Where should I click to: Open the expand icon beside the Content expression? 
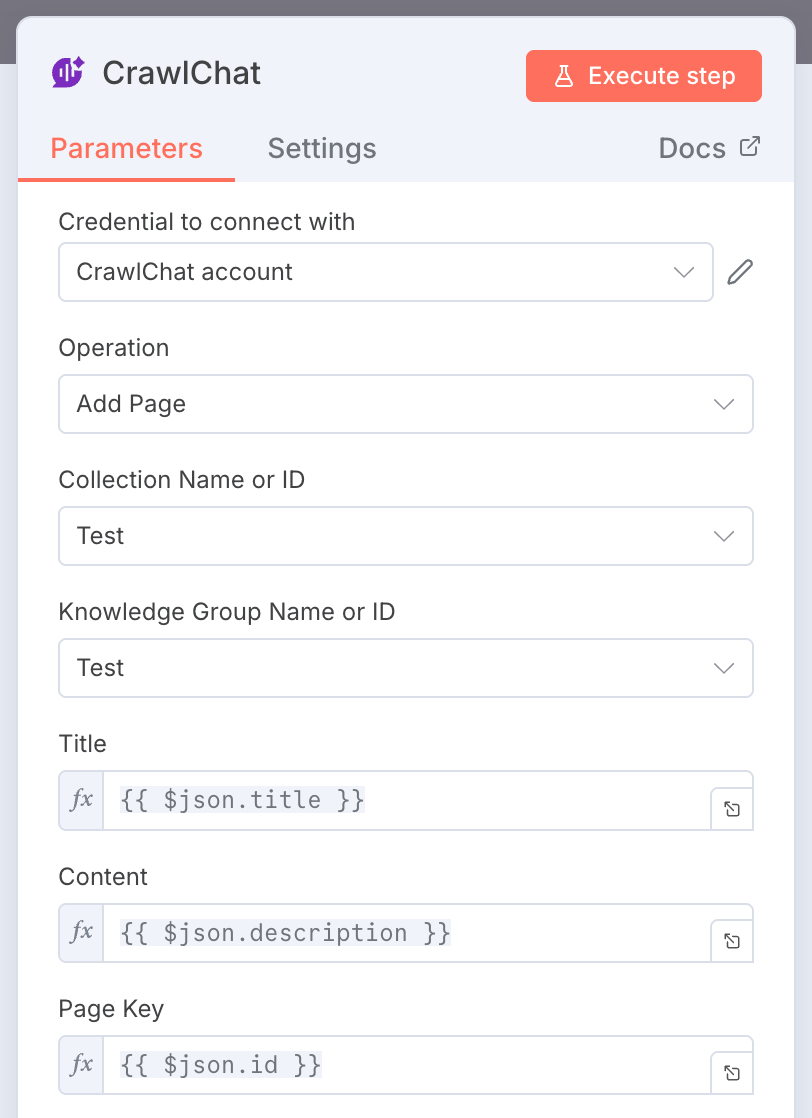click(731, 939)
